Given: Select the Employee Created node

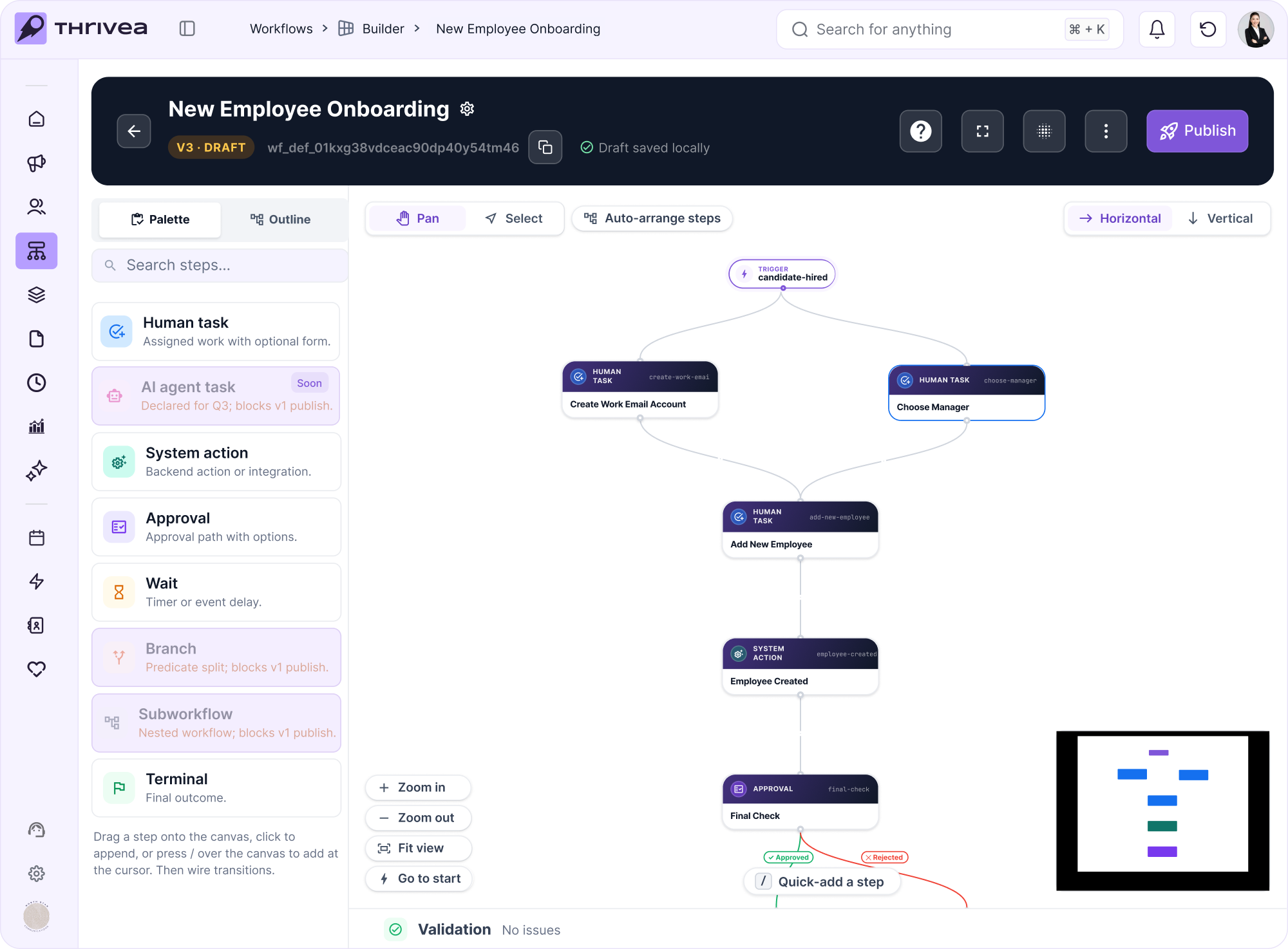Looking at the screenshot, I should point(800,666).
